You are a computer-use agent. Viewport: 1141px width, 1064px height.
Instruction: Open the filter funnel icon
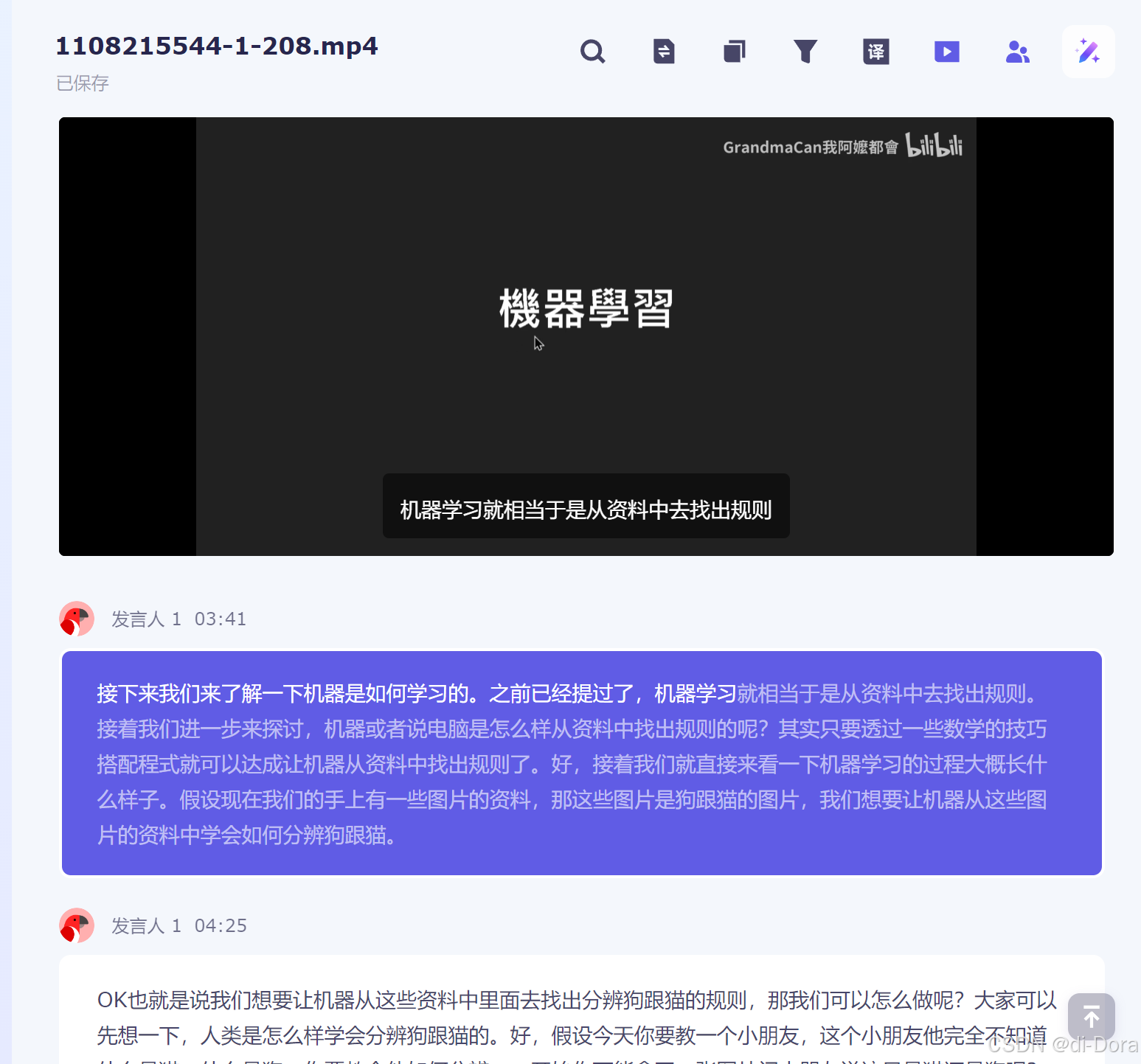pyautogui.click(x=805, y=52)
